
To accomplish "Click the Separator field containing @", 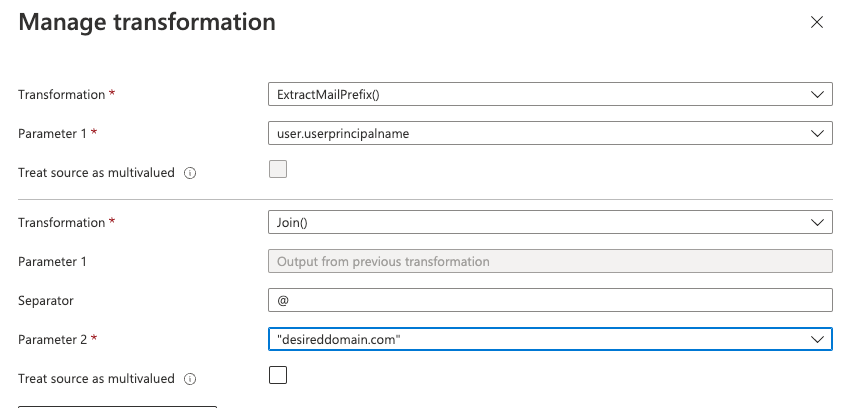I will [x=550, y=300].
